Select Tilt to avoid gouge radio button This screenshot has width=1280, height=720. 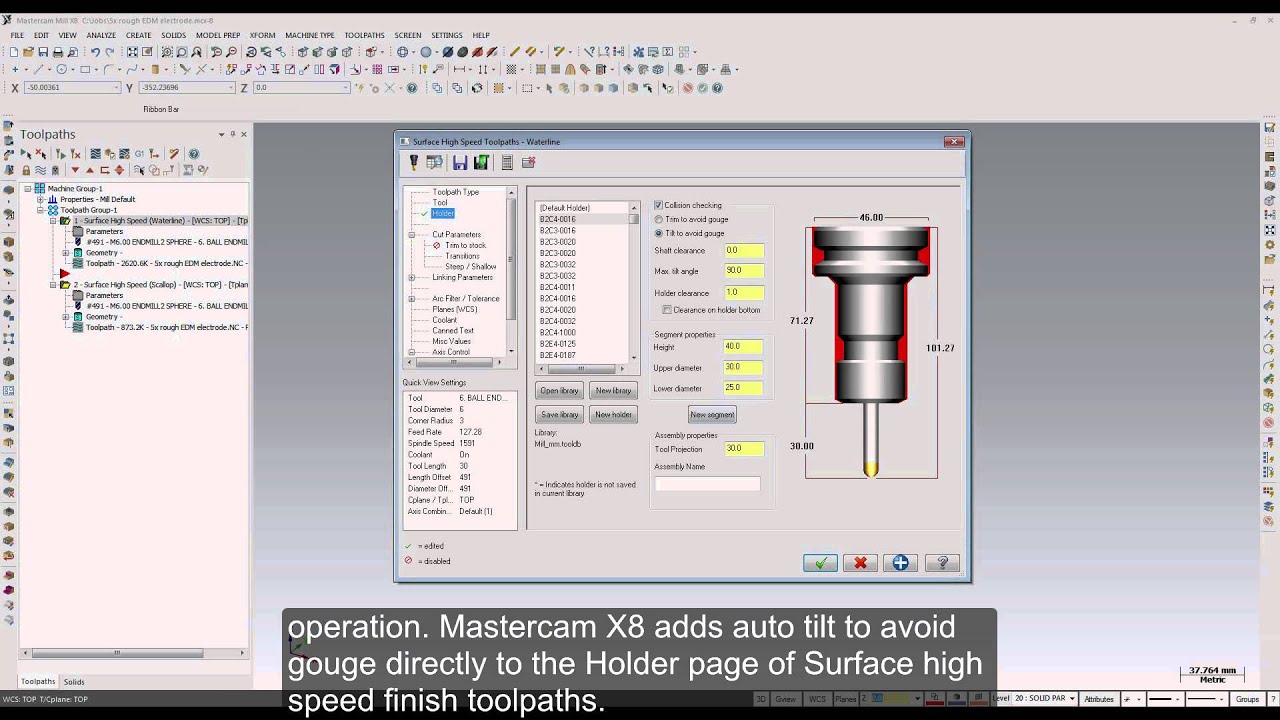click(658, 233)
